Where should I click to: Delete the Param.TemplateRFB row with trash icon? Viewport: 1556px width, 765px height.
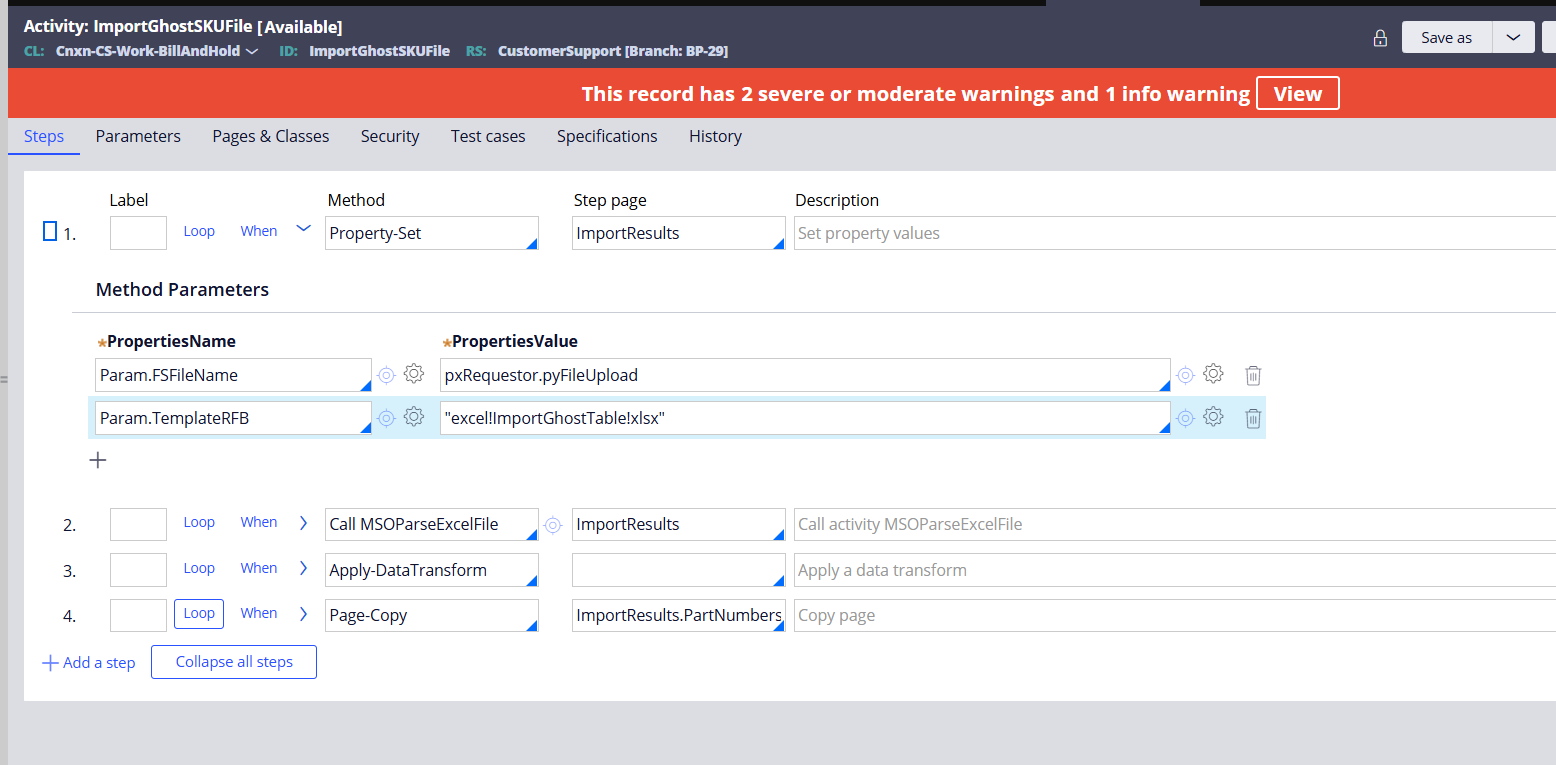1253,418
